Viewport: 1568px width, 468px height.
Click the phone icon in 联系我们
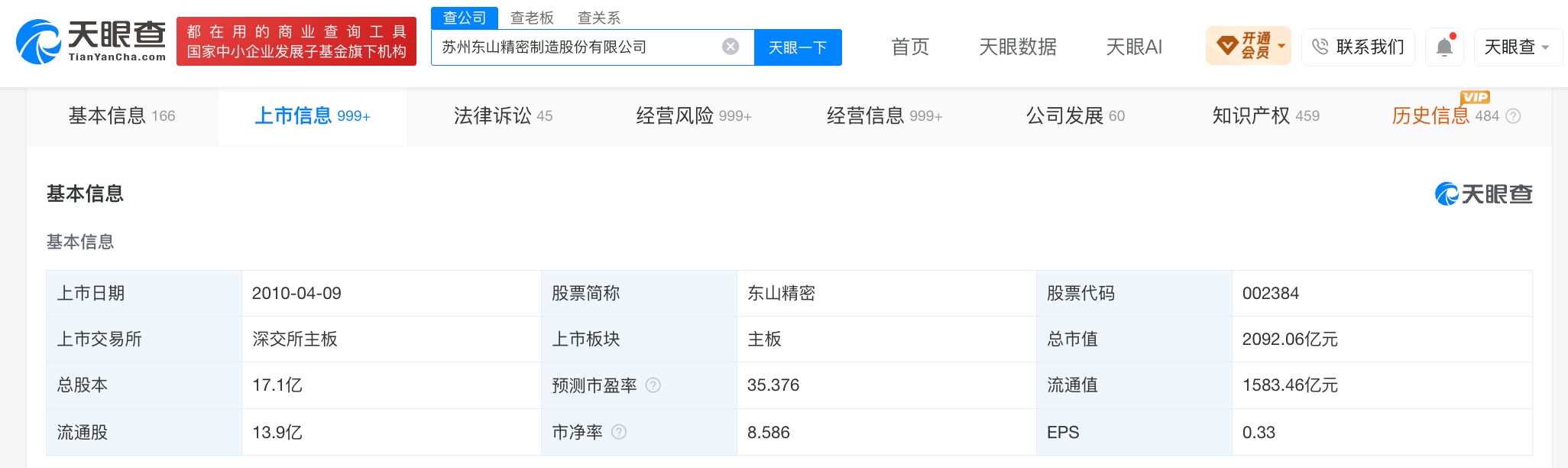(1320, 47)
